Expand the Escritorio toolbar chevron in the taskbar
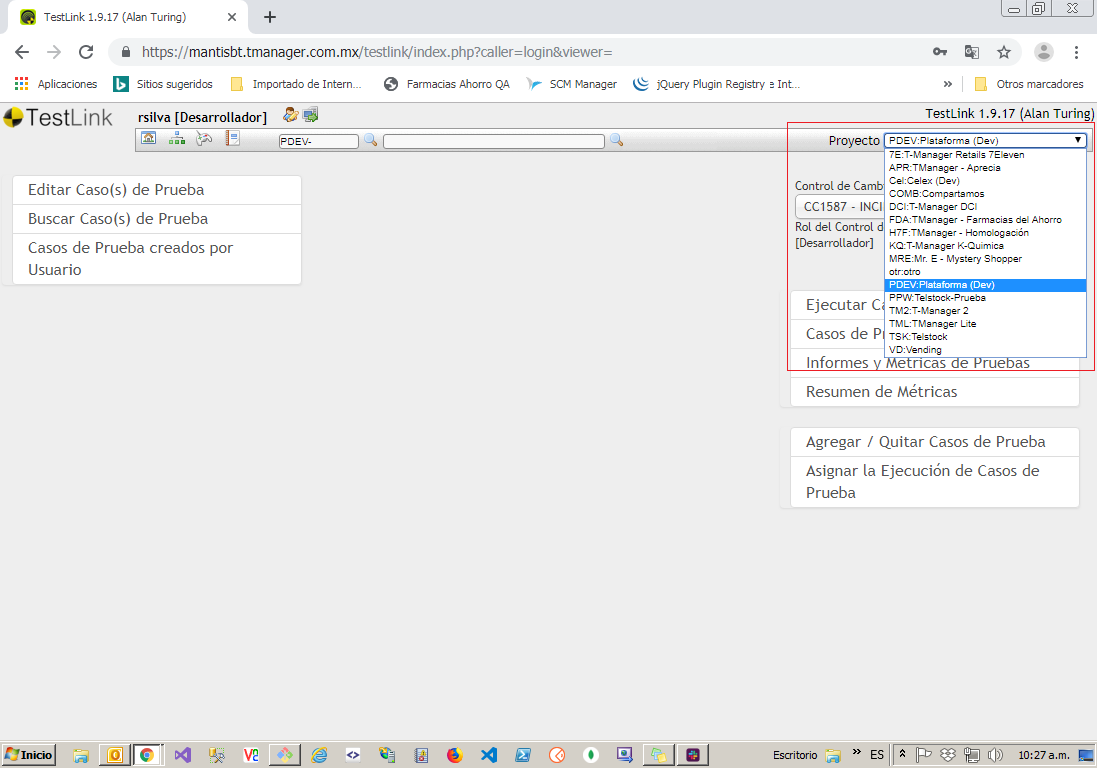The height and width of the screenshot is (768, 1097). 856,753
